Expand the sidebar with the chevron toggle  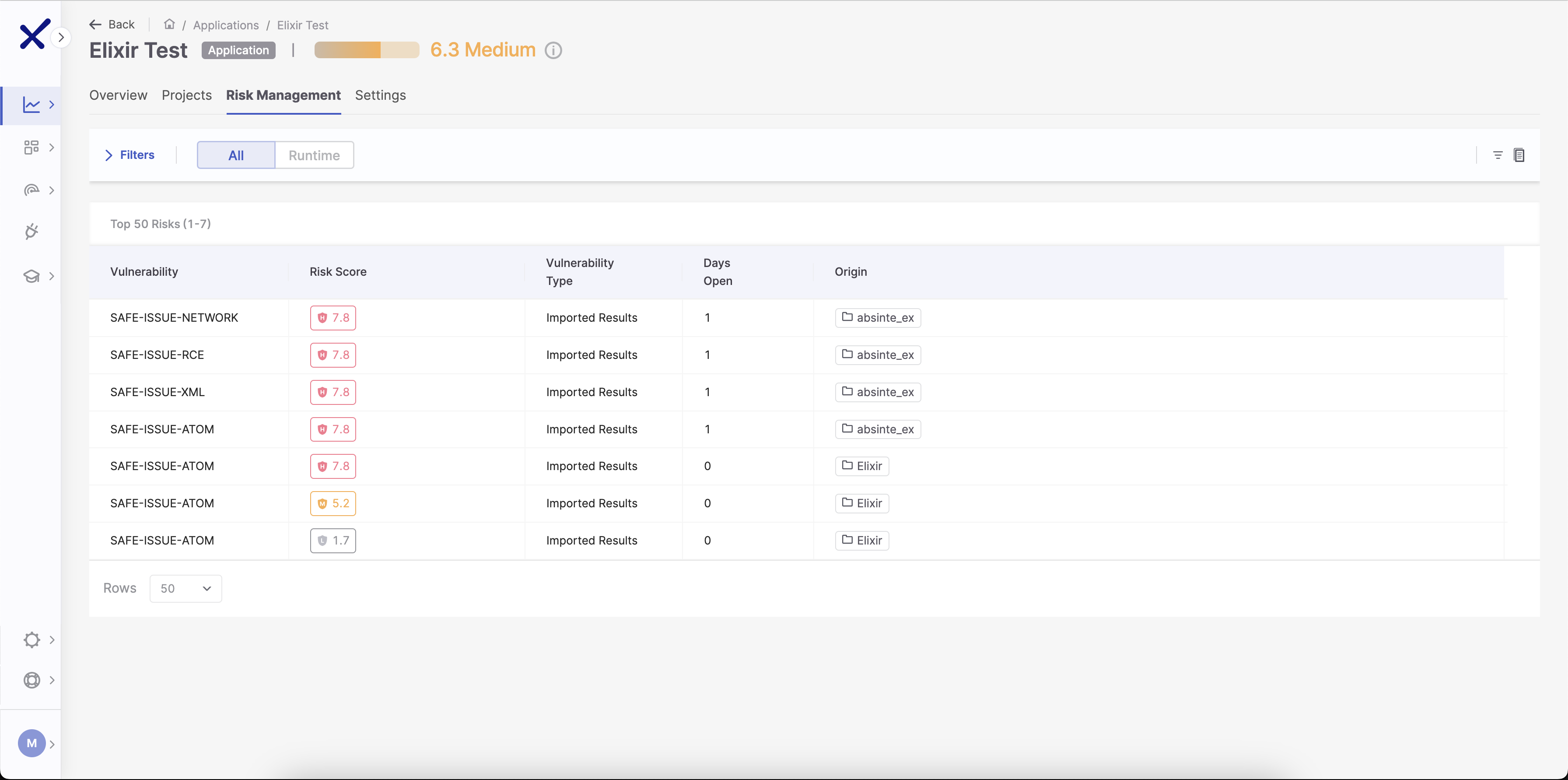[61, 37]
